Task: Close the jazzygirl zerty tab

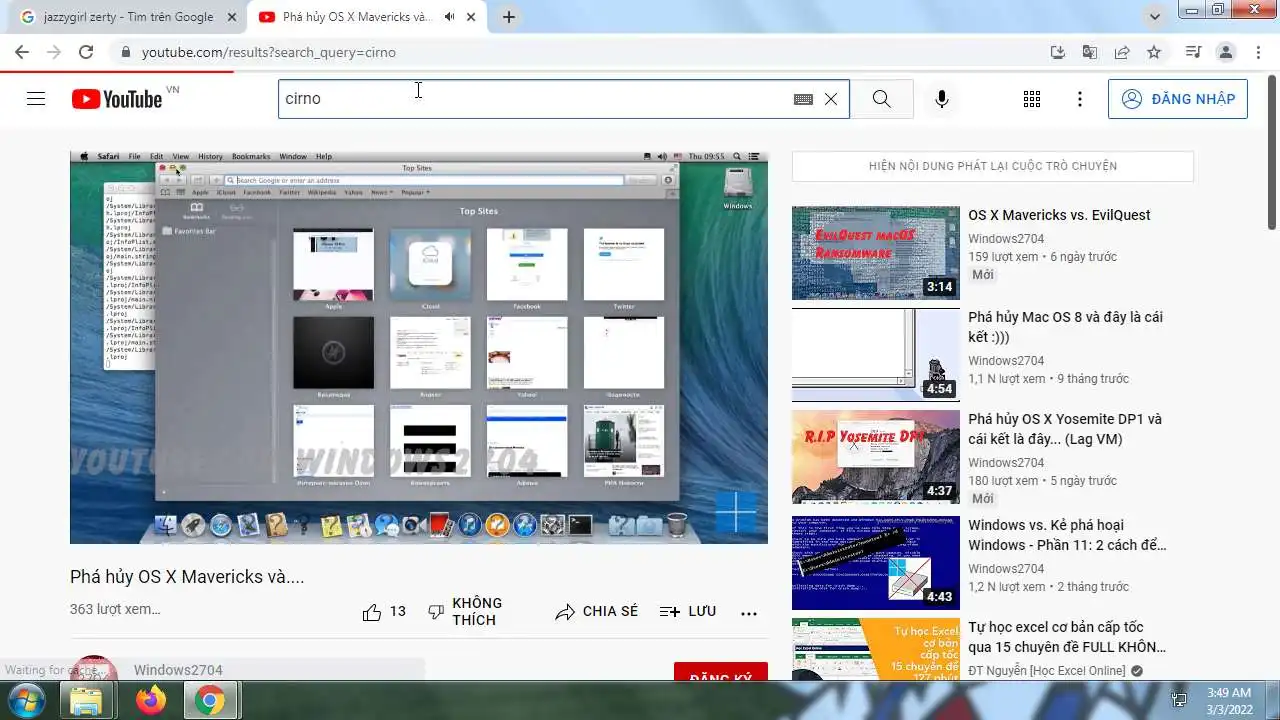Action: [x=232, y=17]
